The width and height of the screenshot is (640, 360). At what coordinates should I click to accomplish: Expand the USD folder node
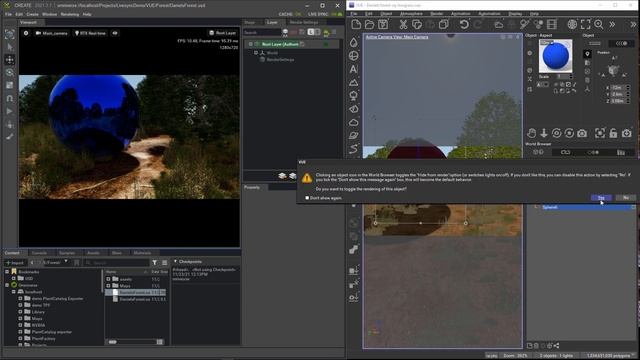tap(13, 278)
